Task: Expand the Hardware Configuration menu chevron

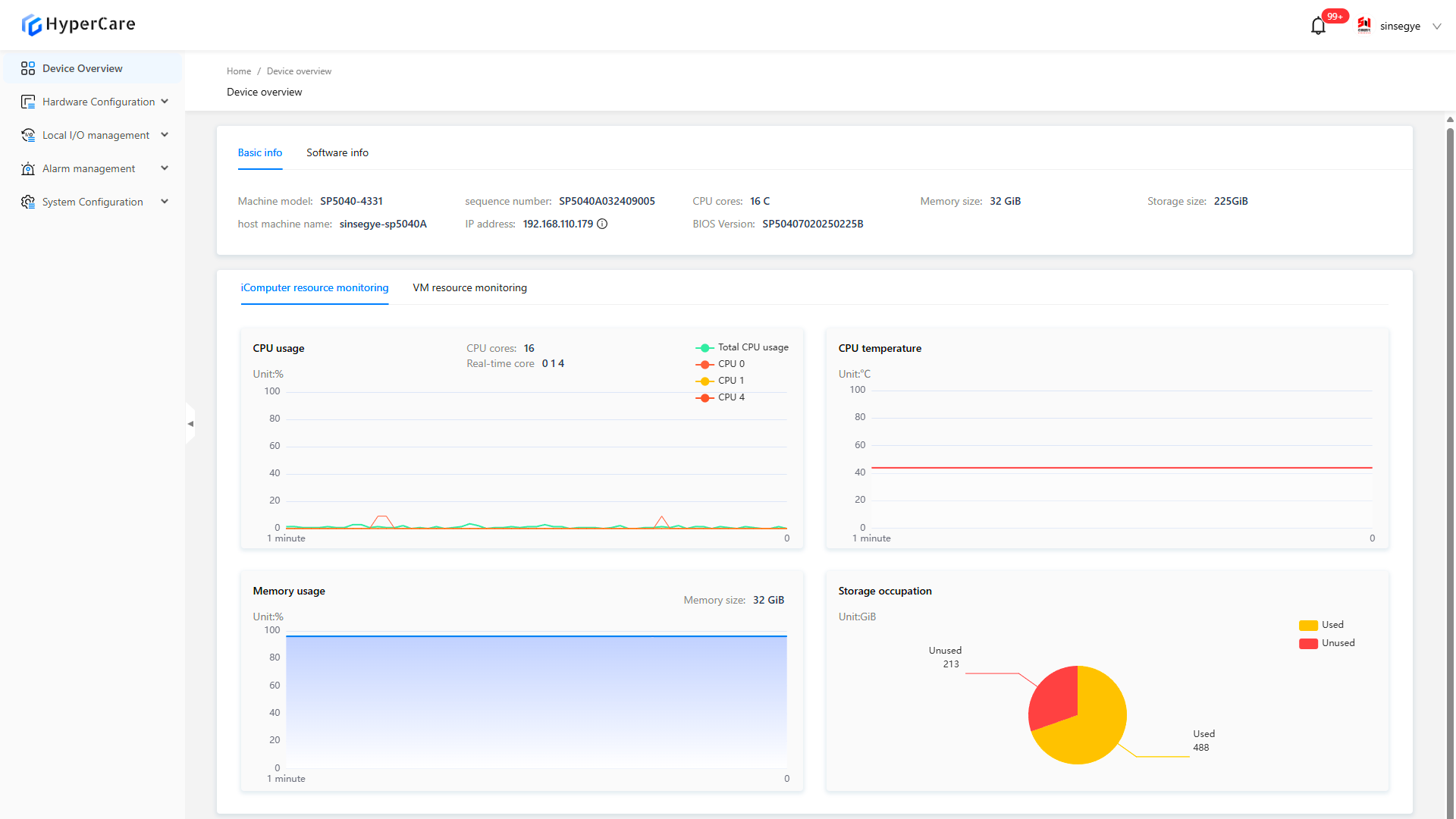Action: pyautogui.click(x=165, y=102)
